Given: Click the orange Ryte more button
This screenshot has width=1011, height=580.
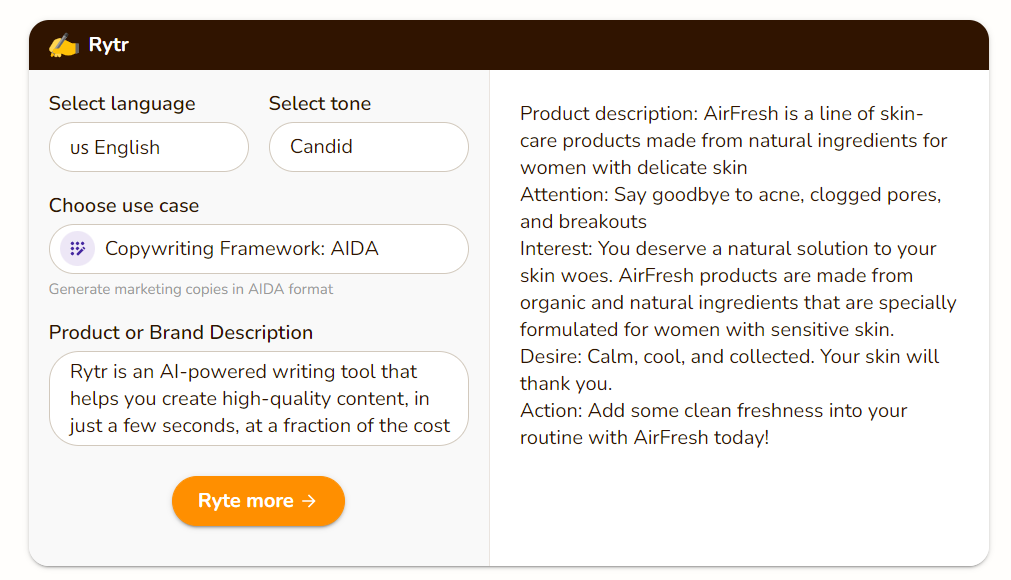Looking at the screenshot, I should point(258,501).
